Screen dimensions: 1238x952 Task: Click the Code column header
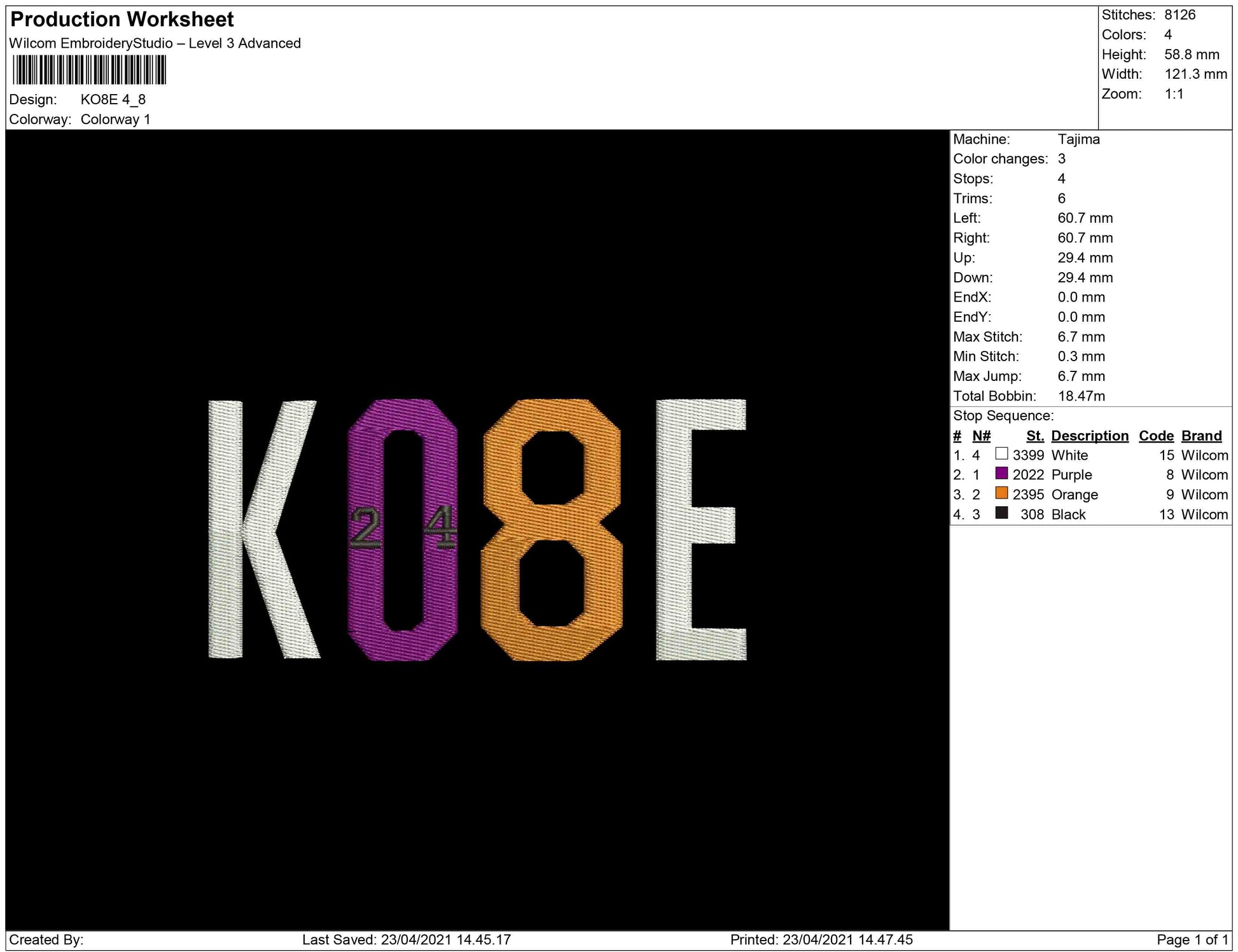[x=1156, y=436]
